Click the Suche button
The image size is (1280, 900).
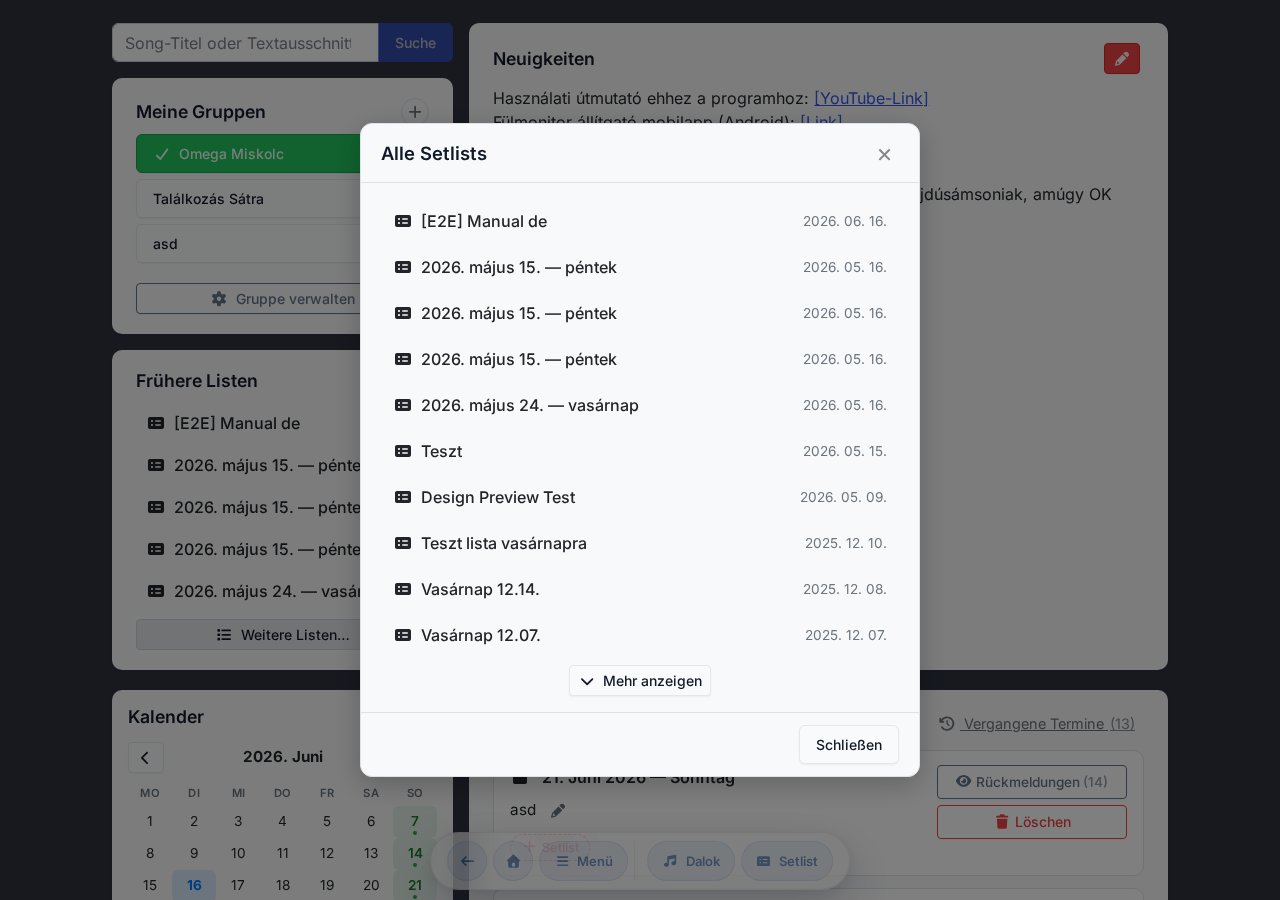[415, 43]
